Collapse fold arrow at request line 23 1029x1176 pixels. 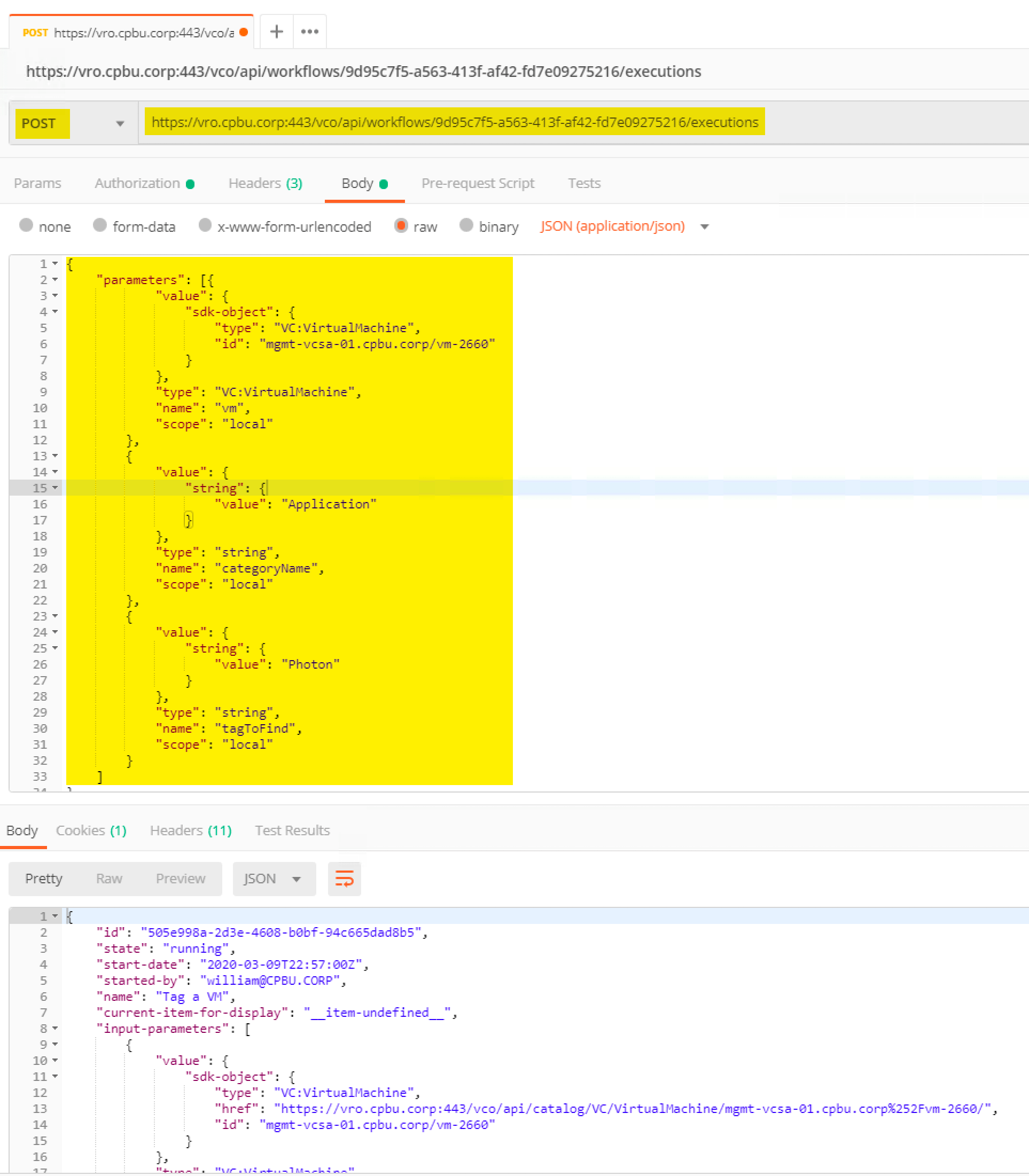point(55,616)
